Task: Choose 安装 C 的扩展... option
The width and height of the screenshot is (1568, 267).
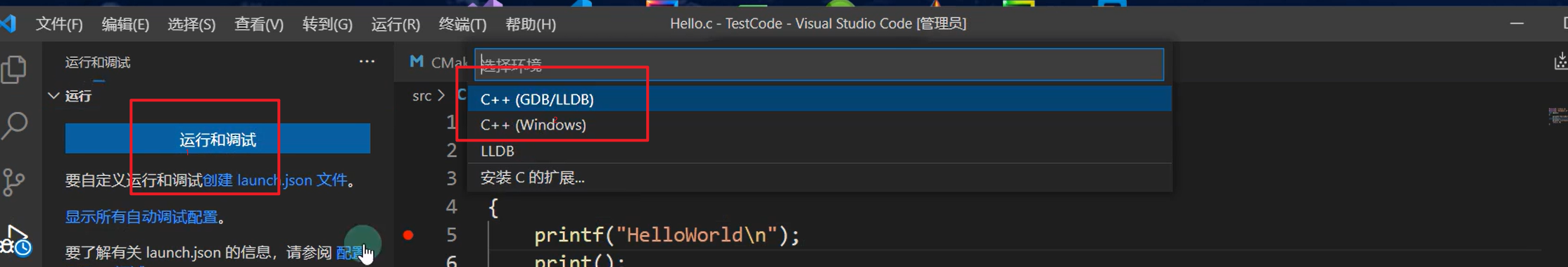Action: (x=819, y=178)
